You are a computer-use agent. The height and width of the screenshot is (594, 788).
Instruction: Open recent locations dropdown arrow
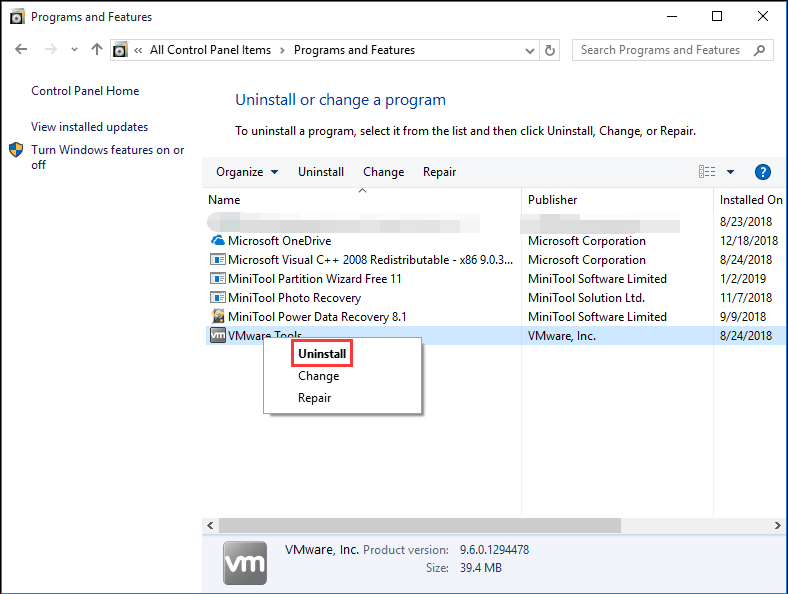coord(74,50)
